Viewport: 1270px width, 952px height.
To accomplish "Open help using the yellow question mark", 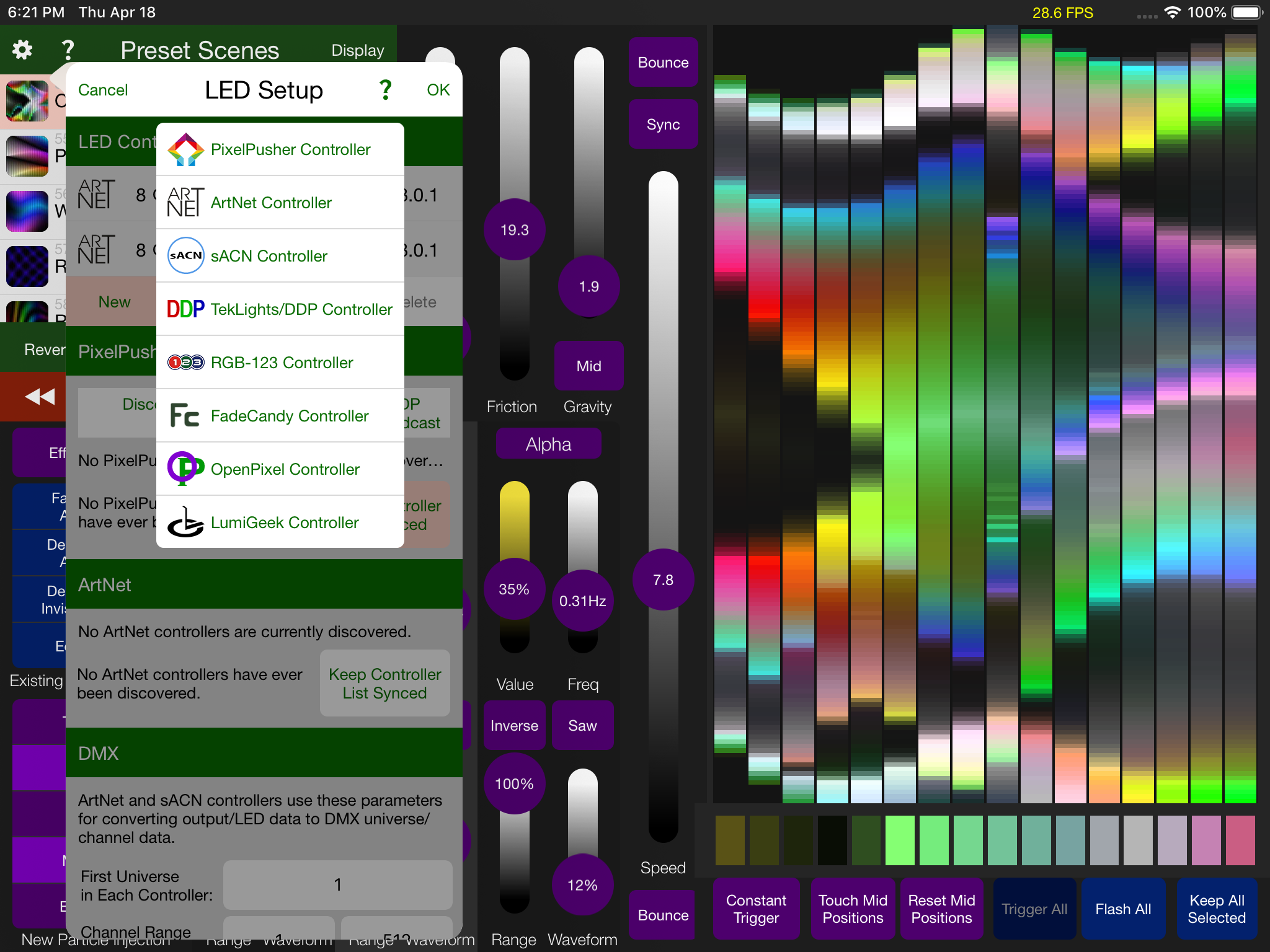I will pos(68,50).
